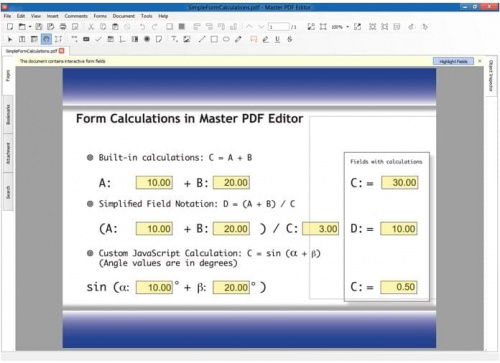Pick the Pencil drawing tool
The width and height of the screenshot is (500, 363).
click(238, 39)
